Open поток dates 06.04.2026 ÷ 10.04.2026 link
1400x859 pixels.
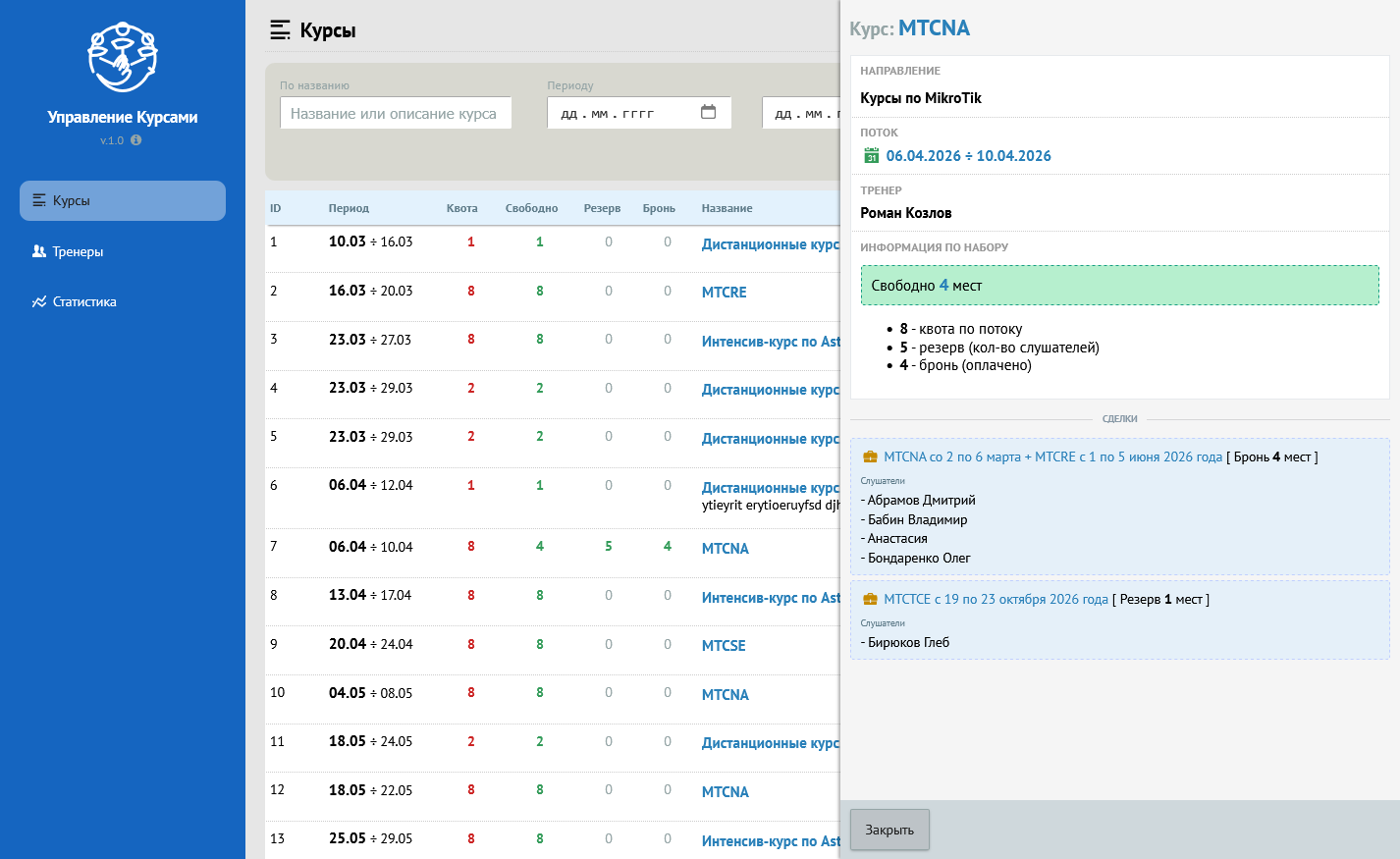[x=968, y=156]
